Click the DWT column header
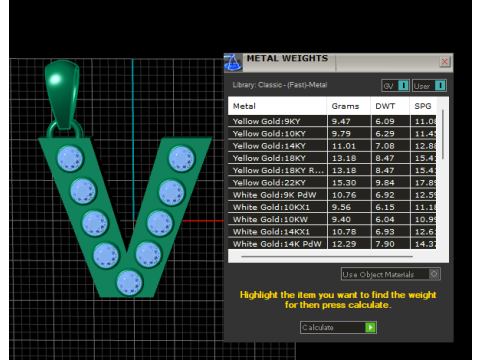480x360 pixels. (390, 106)
